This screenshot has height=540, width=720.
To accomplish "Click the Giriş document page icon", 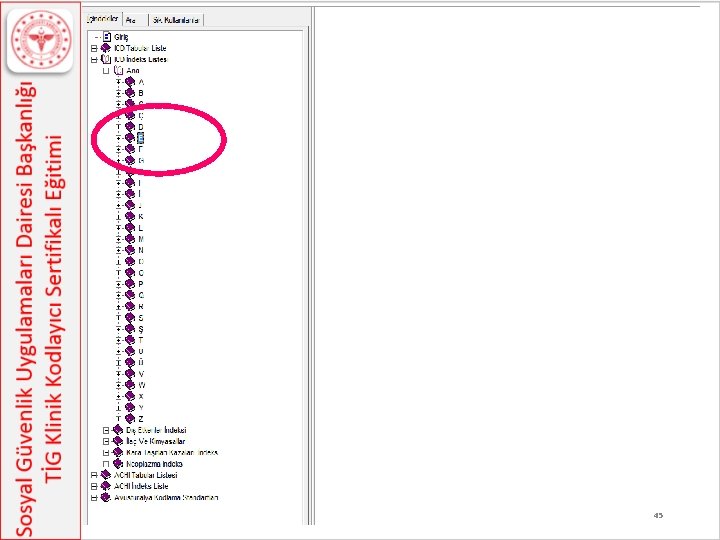I will [x=107, y=36].
